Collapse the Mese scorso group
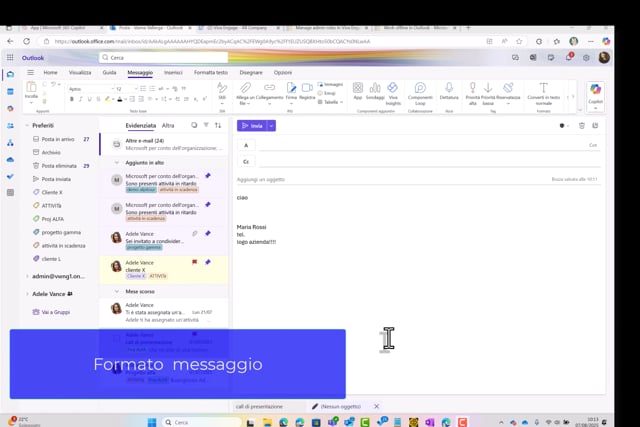 click(116, 291)
